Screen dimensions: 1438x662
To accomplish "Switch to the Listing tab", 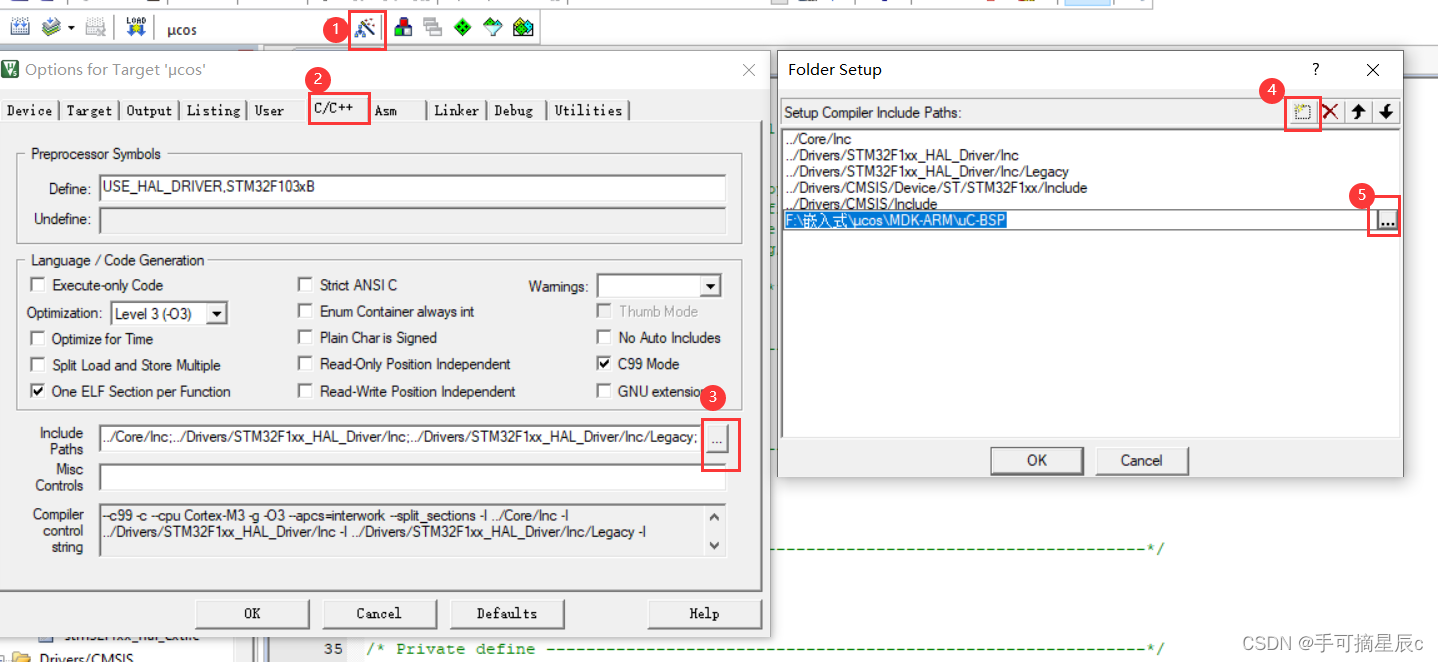I will 213,111.
